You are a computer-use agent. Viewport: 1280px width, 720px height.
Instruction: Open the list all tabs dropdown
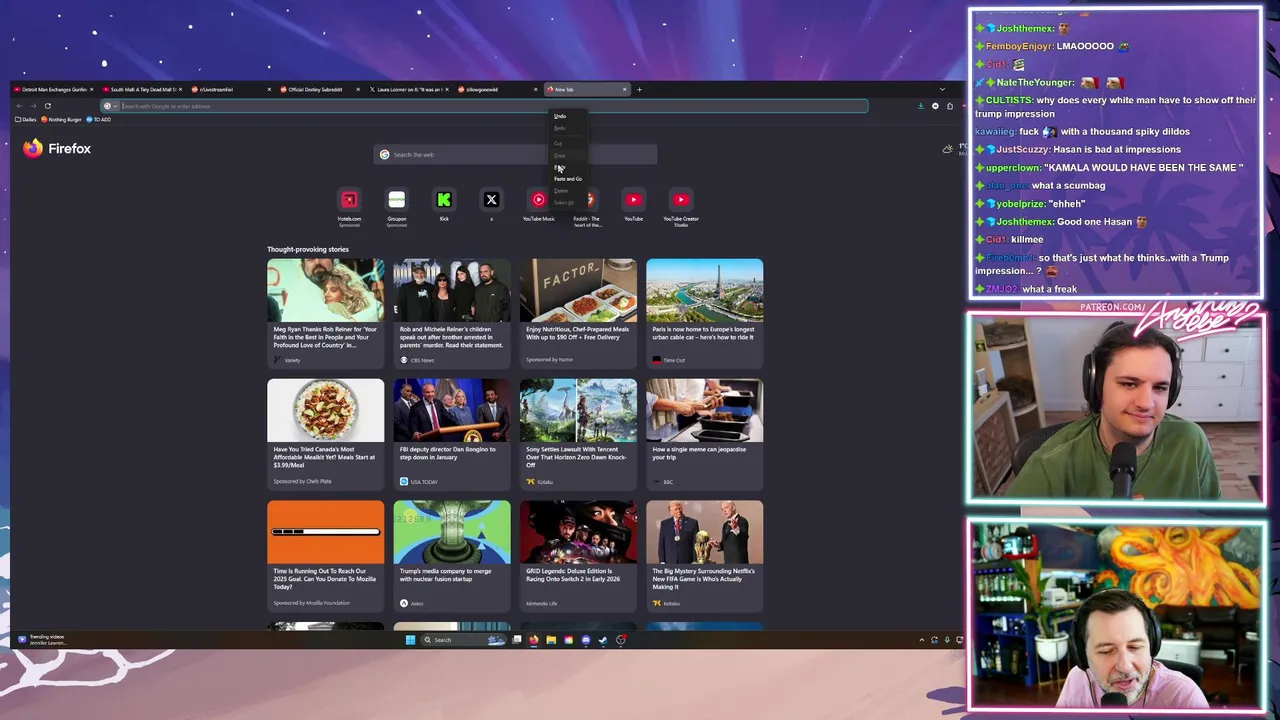[x=942, y=89]
